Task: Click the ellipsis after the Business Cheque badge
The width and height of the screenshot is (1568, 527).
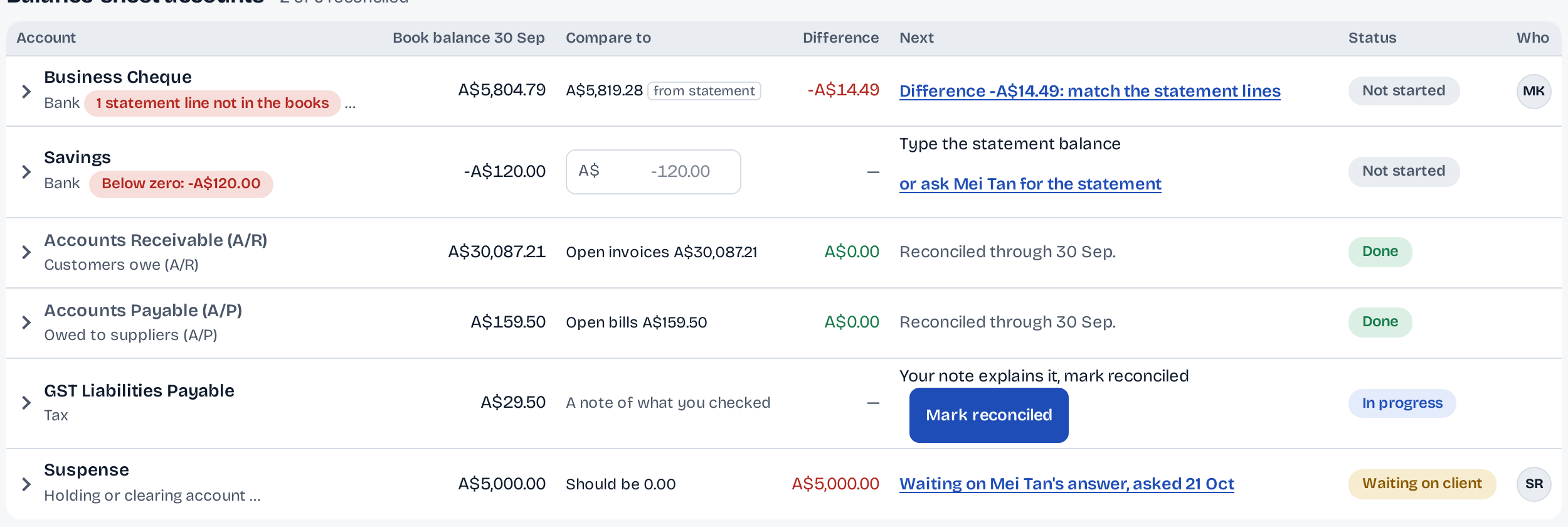Action: pyautogui.click(x=351, y=105)
